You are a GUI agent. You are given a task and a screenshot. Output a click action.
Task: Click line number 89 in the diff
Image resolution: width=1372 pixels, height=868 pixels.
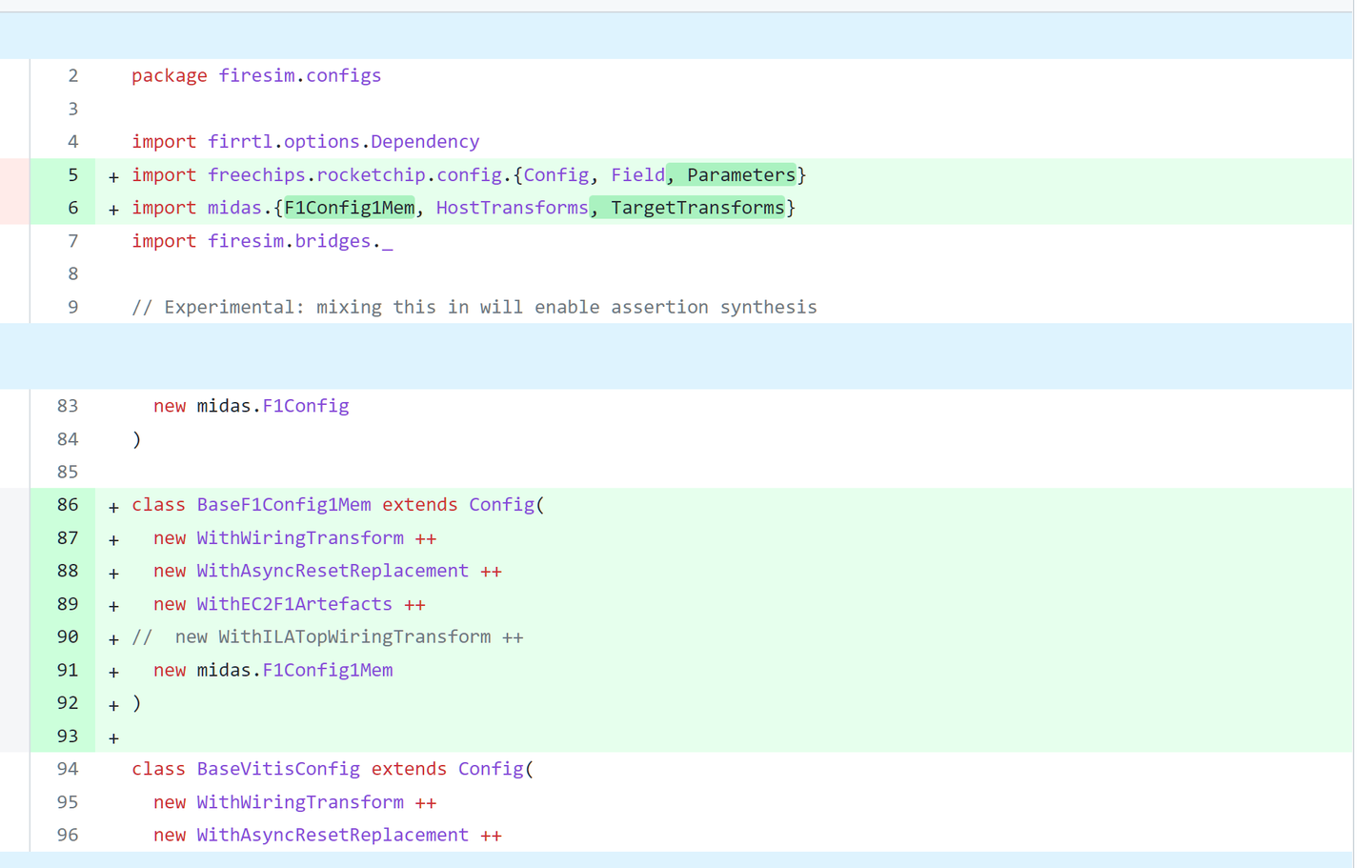[x=68, y=604]
